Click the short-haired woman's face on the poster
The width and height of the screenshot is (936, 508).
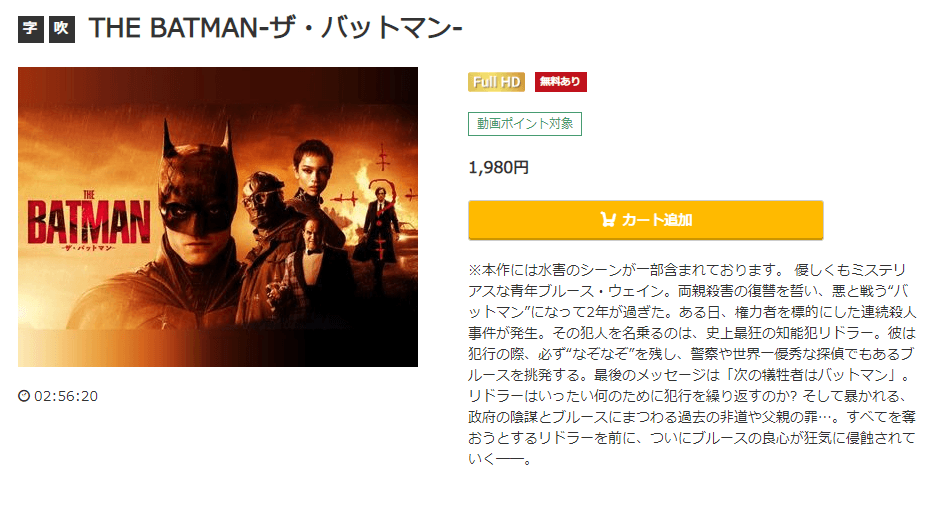[x=312, y=164]
